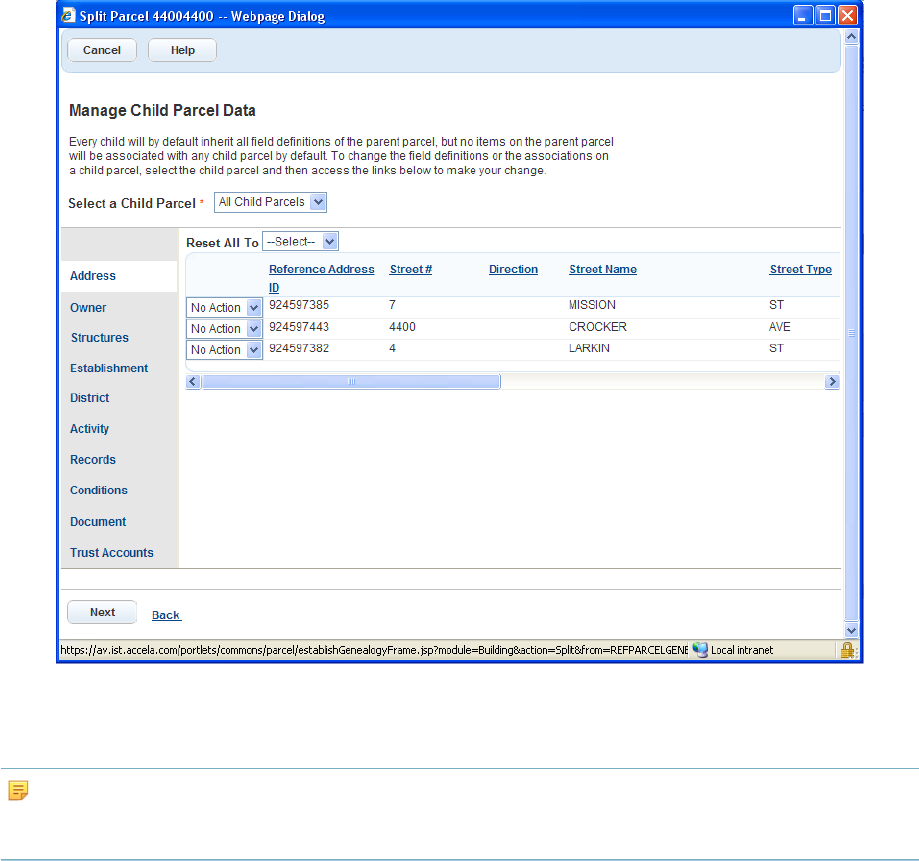Sort by Direction column
919x861 pixels.
[513, 269]
